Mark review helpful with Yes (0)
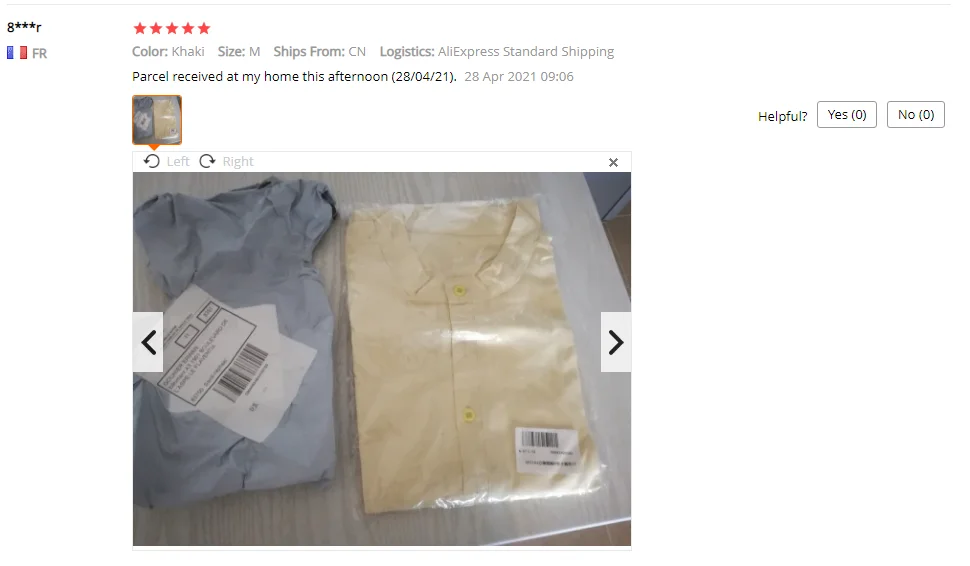970x566 pixels. 846,114
